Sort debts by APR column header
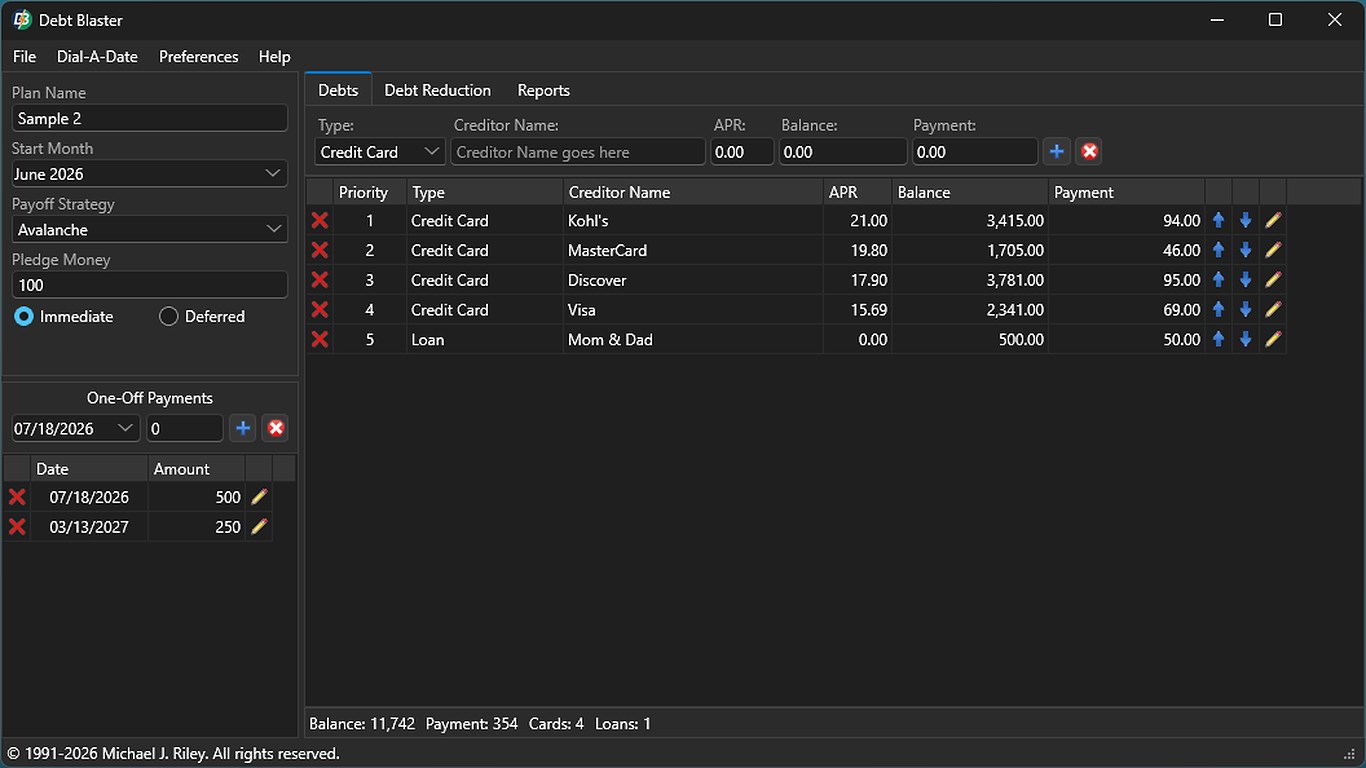 click(858, 192)
